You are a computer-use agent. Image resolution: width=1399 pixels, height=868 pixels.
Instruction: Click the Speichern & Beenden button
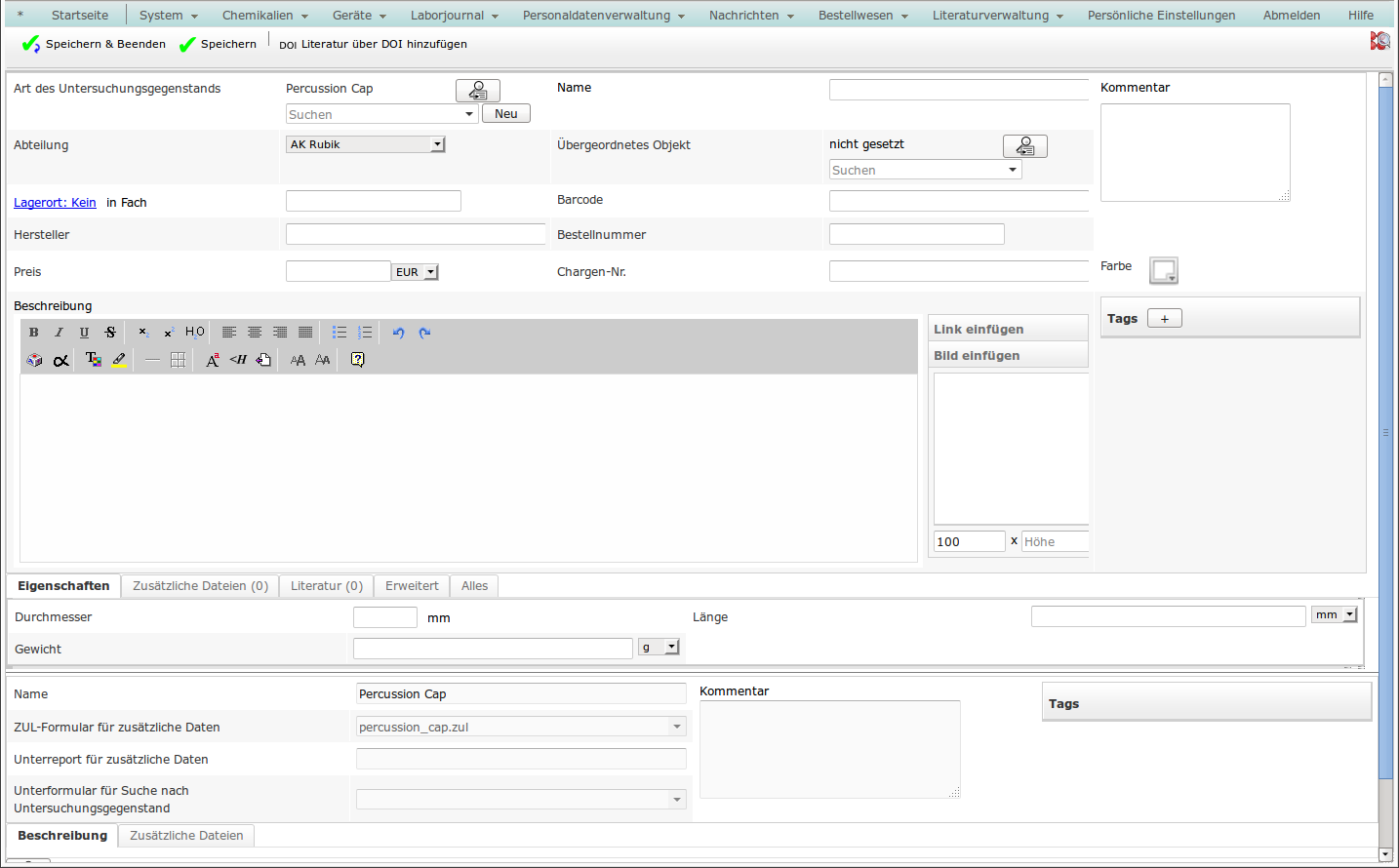click(94, 44)
